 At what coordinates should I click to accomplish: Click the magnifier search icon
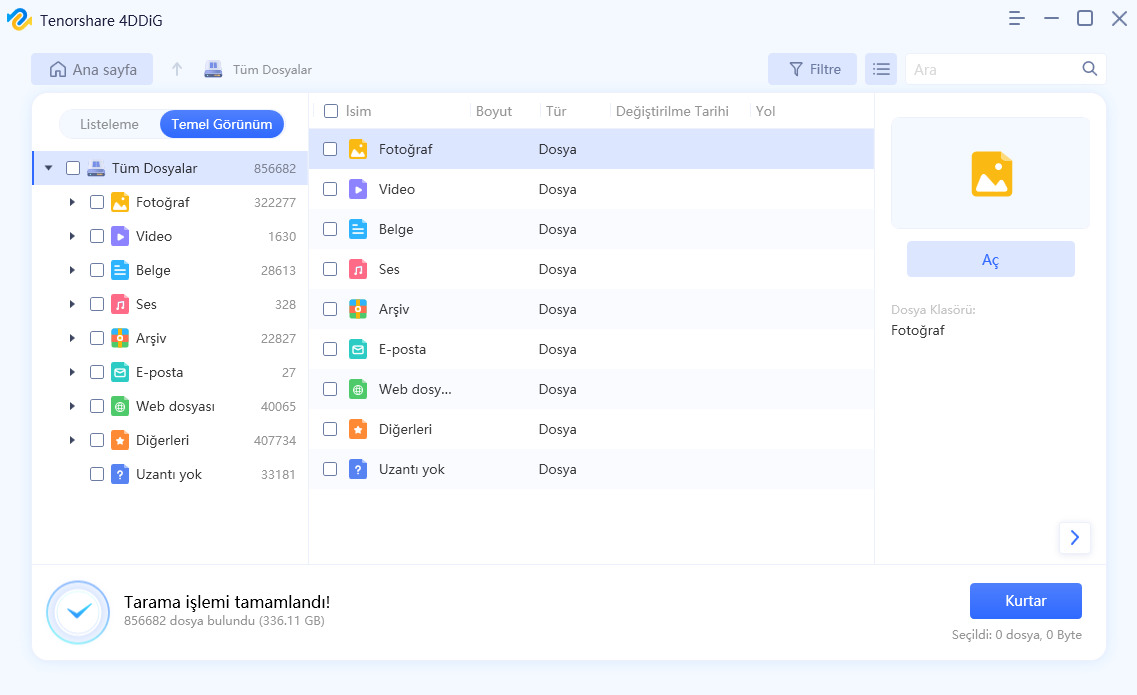(1089, 68)
